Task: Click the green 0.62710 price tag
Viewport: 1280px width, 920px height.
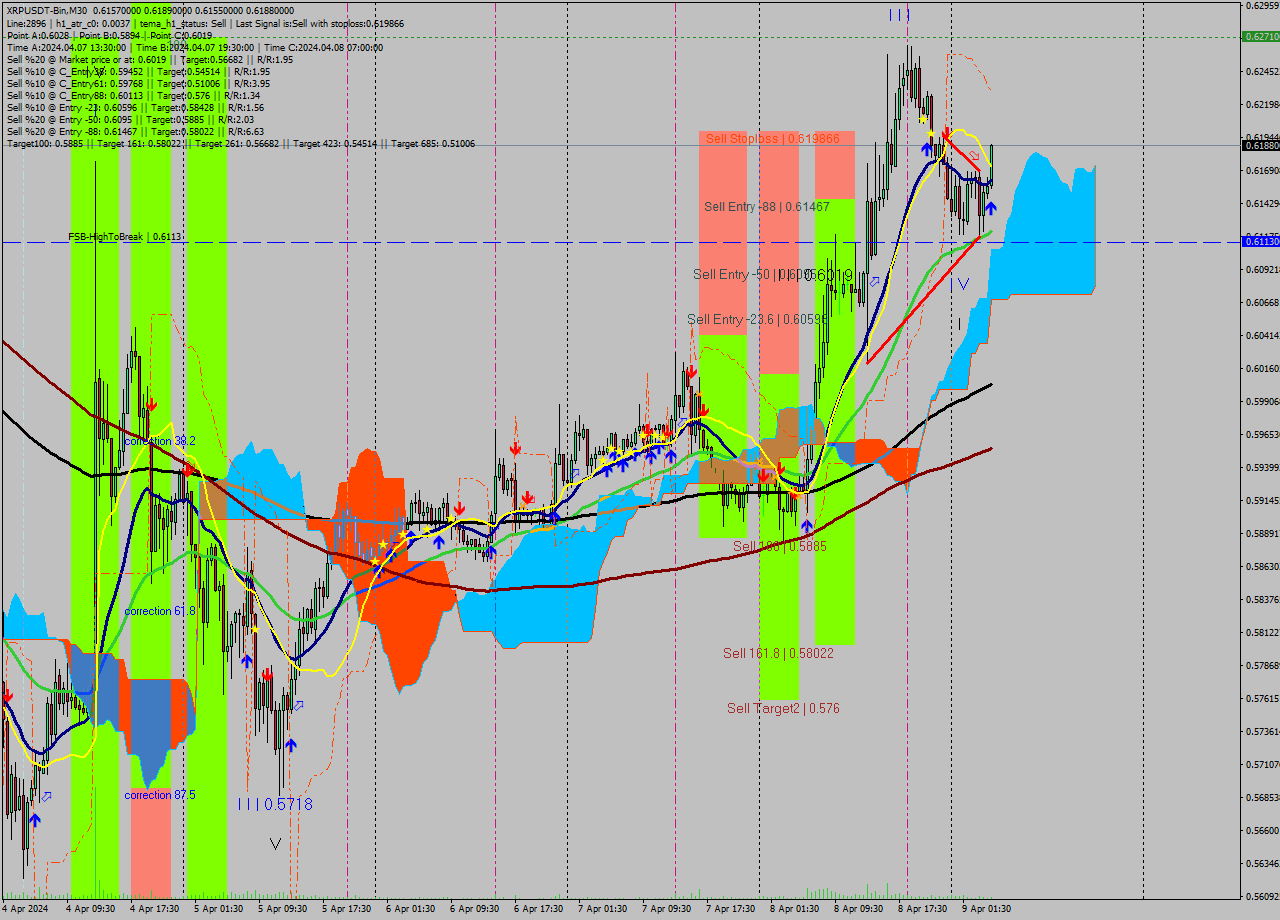Action: tap(1260, 36)
